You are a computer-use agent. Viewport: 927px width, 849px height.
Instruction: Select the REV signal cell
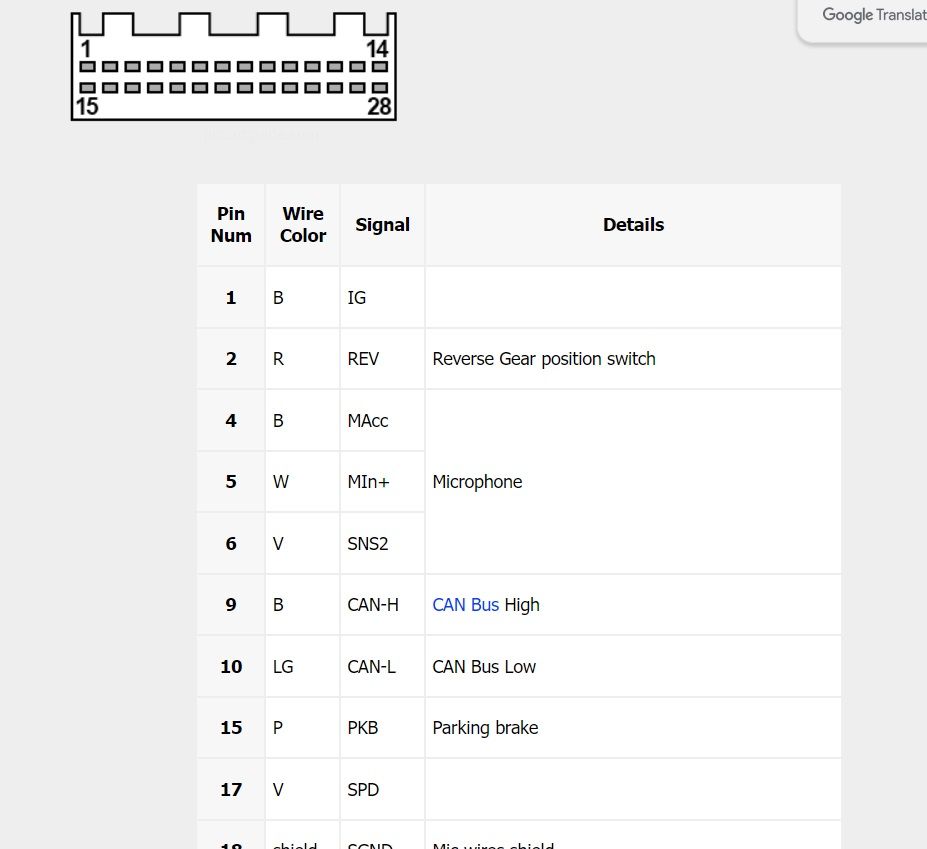pos(383,359)
